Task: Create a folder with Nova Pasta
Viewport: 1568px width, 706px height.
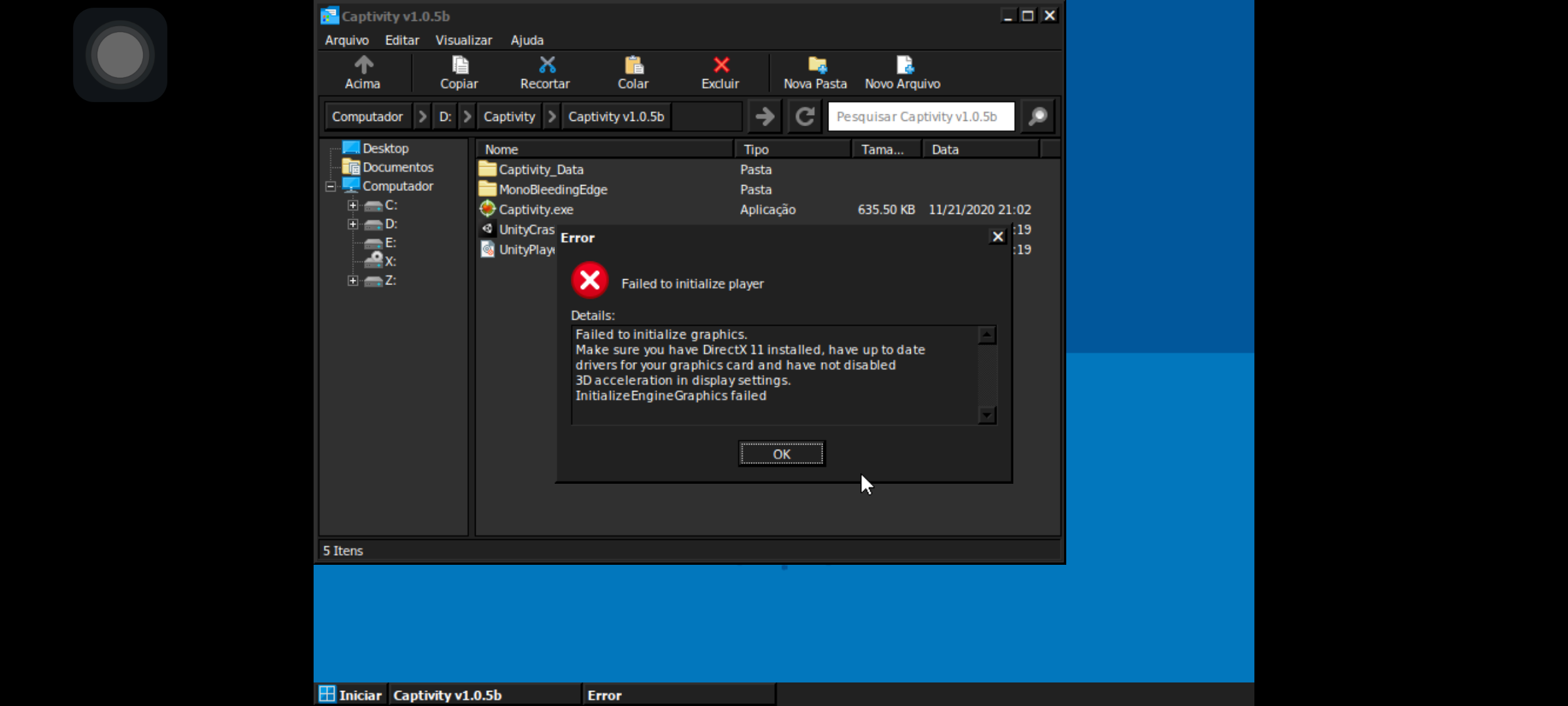Action: tap(816, 73)
